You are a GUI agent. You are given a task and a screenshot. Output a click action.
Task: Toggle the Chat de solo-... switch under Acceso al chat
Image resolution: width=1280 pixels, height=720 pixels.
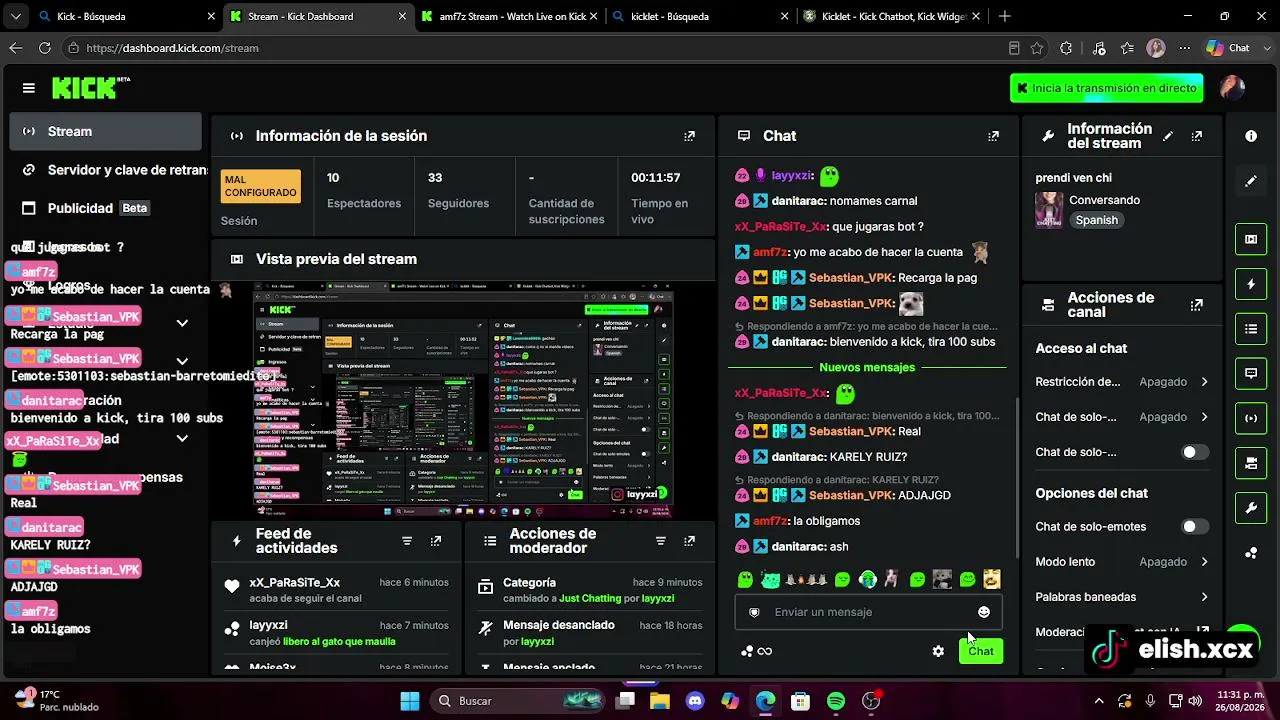click(x=1195, y=452)
